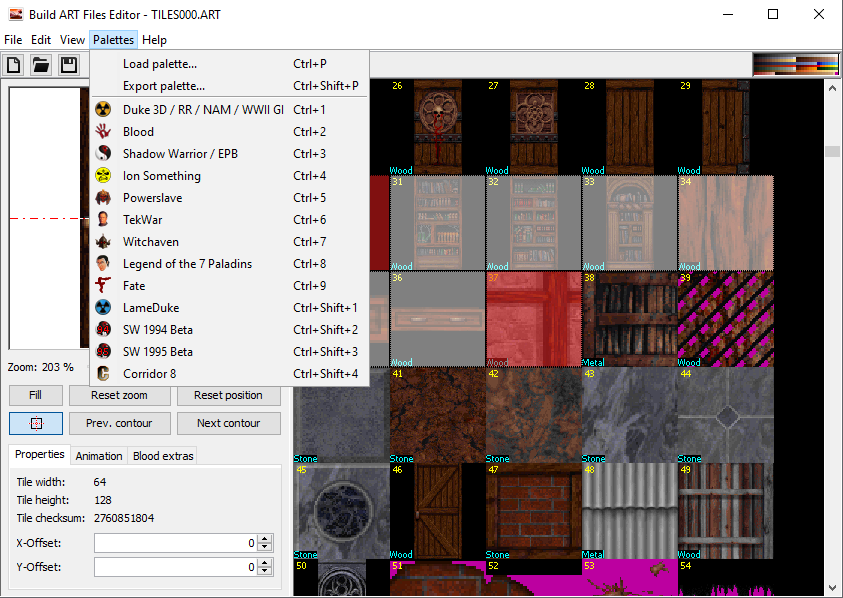Close the open Palettes menu

point(113,40)
